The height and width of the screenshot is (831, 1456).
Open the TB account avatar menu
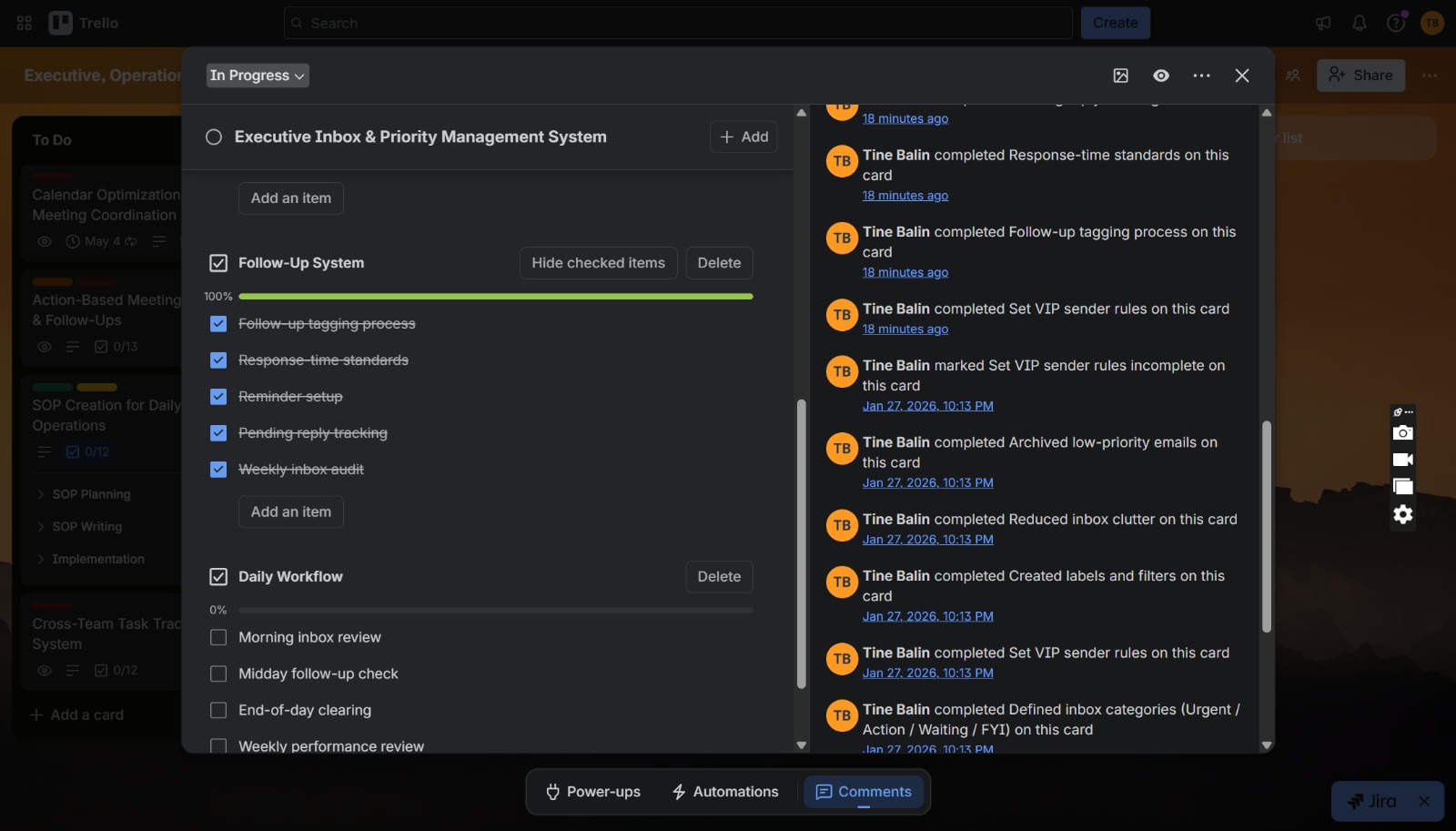[x=1432, y=23]
